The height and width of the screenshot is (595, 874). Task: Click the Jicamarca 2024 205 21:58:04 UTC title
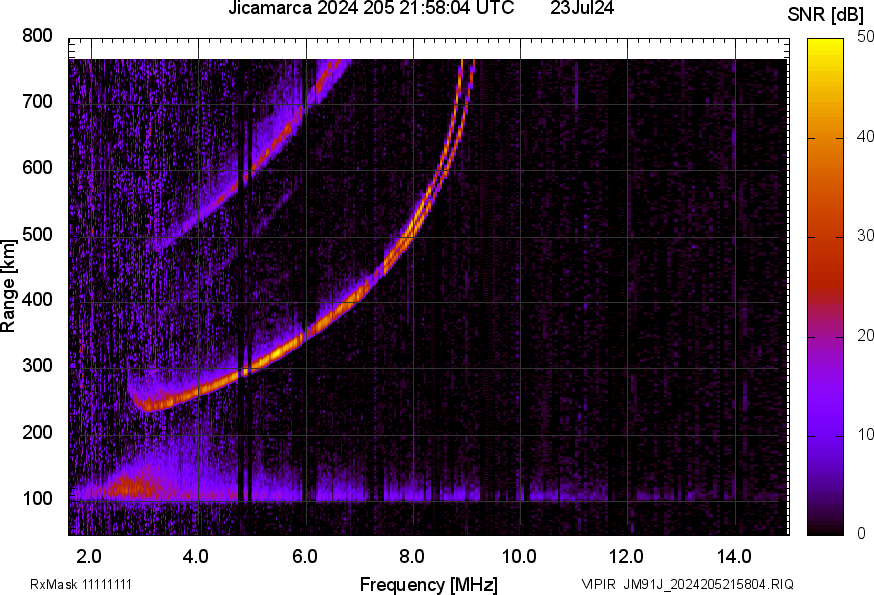pyautogui.click(x=371, y=8)
